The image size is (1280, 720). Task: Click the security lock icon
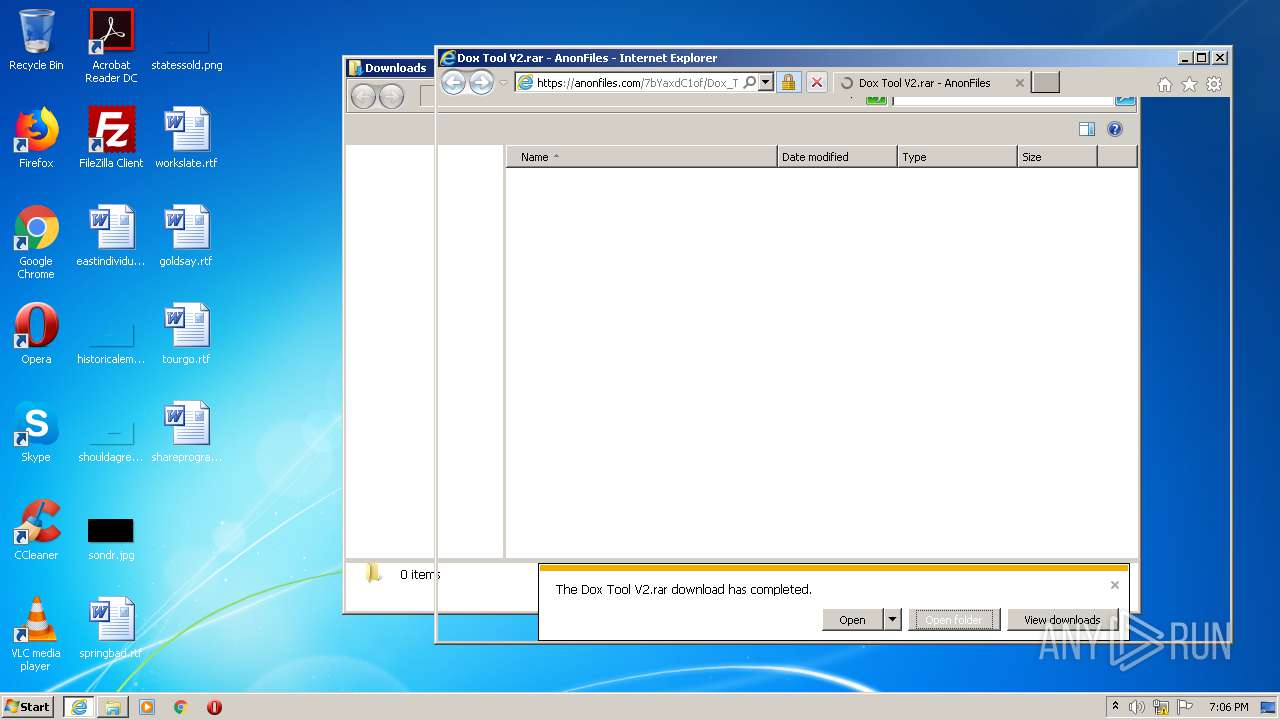[x=789, y=83]
